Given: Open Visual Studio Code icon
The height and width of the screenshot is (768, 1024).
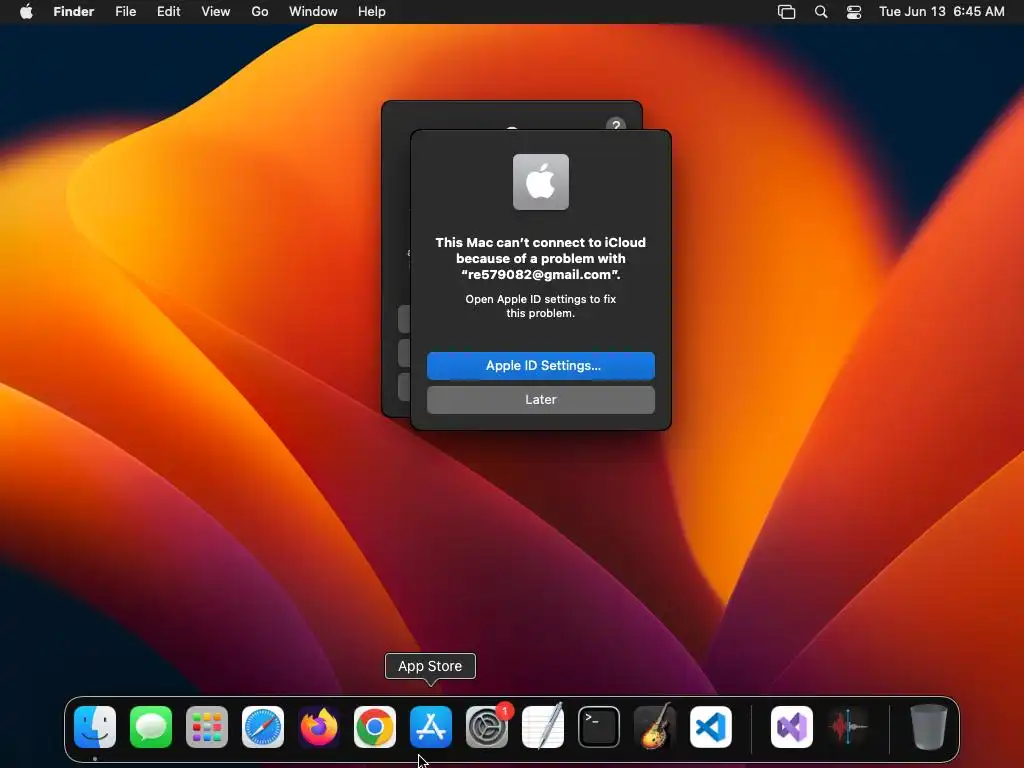Looking at the screenshot, I should tap(711, 727).
